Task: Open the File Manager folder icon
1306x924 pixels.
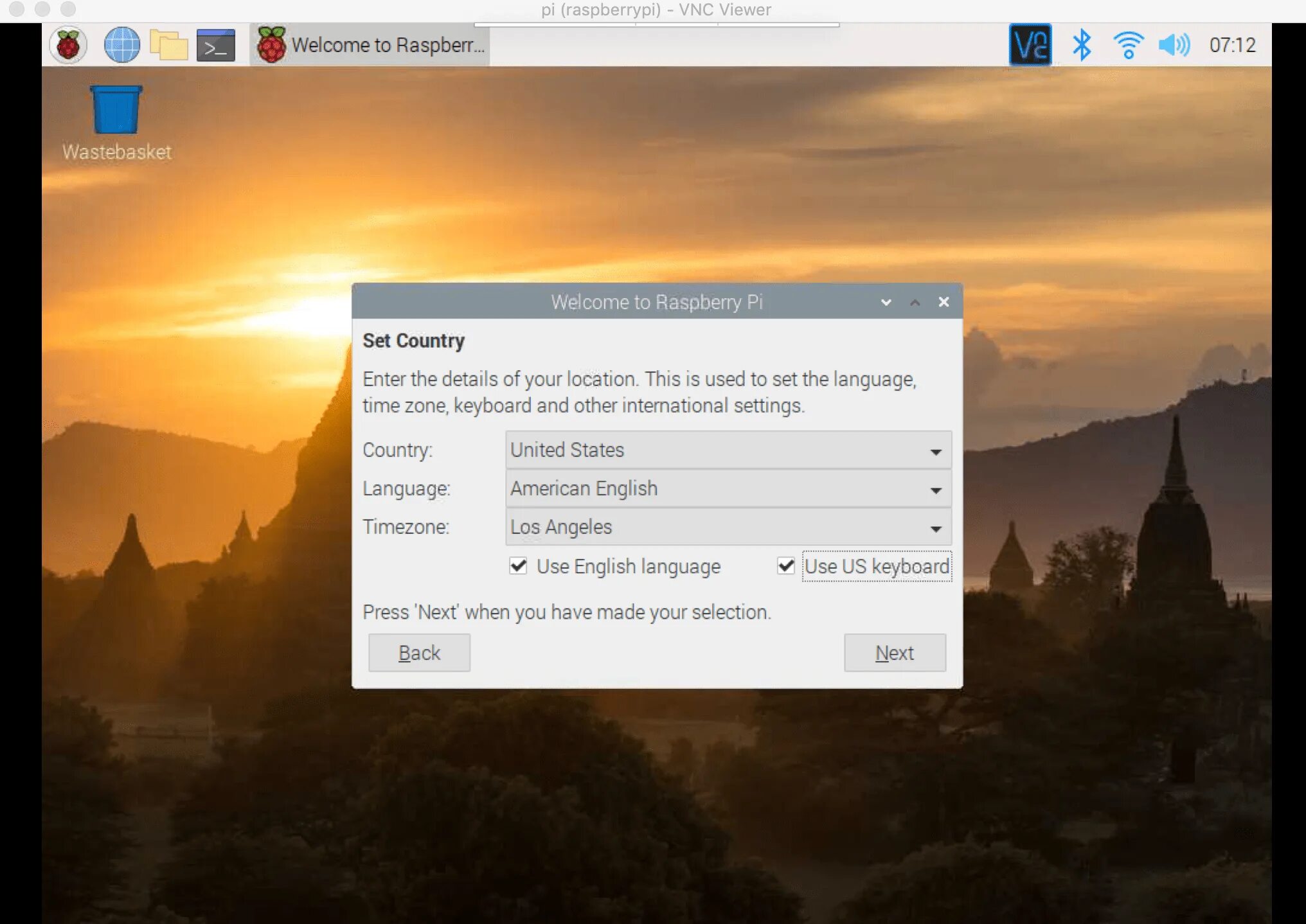Action: tap(168, 45)
